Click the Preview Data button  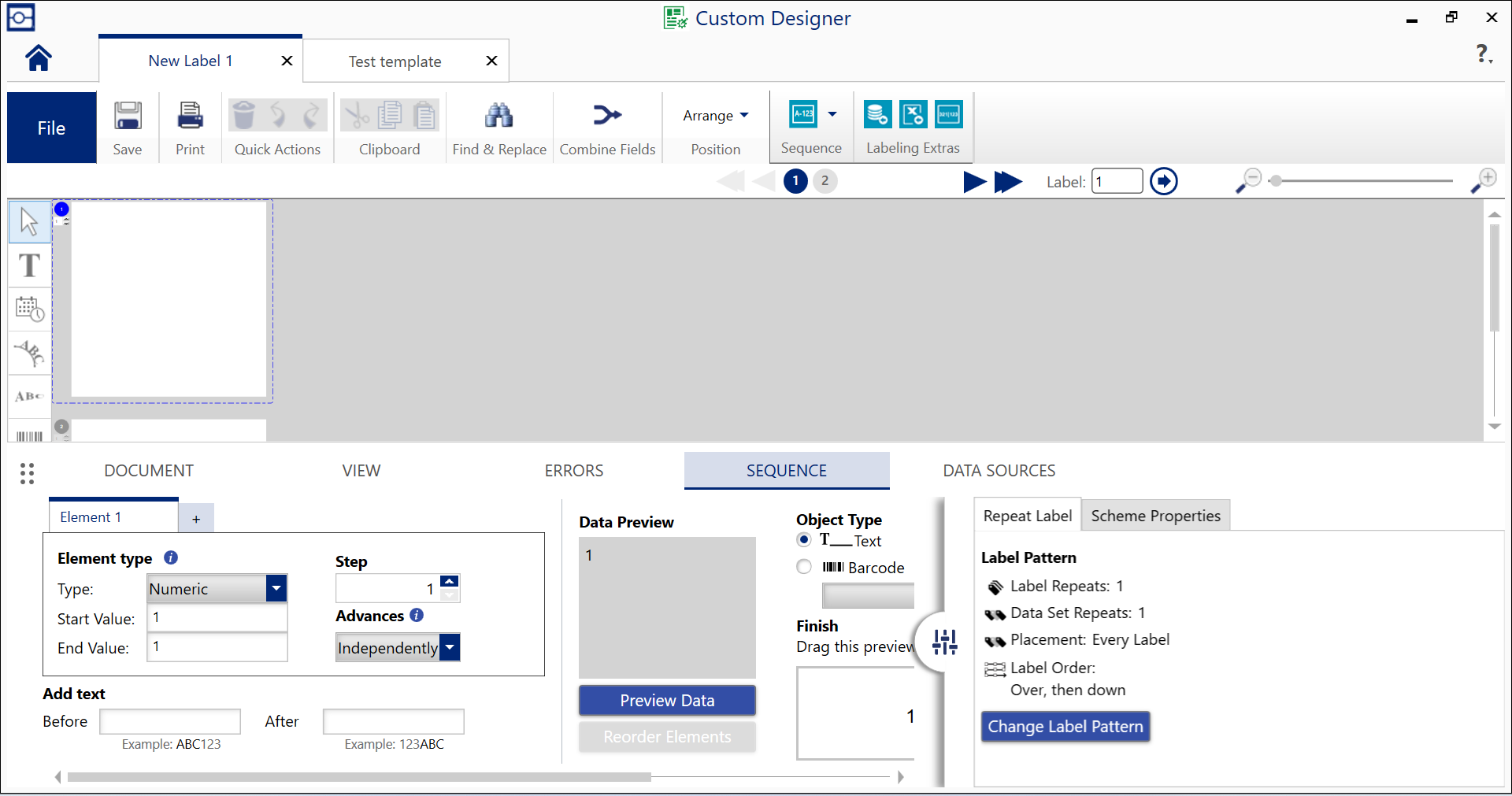click(x=667, y=700)
